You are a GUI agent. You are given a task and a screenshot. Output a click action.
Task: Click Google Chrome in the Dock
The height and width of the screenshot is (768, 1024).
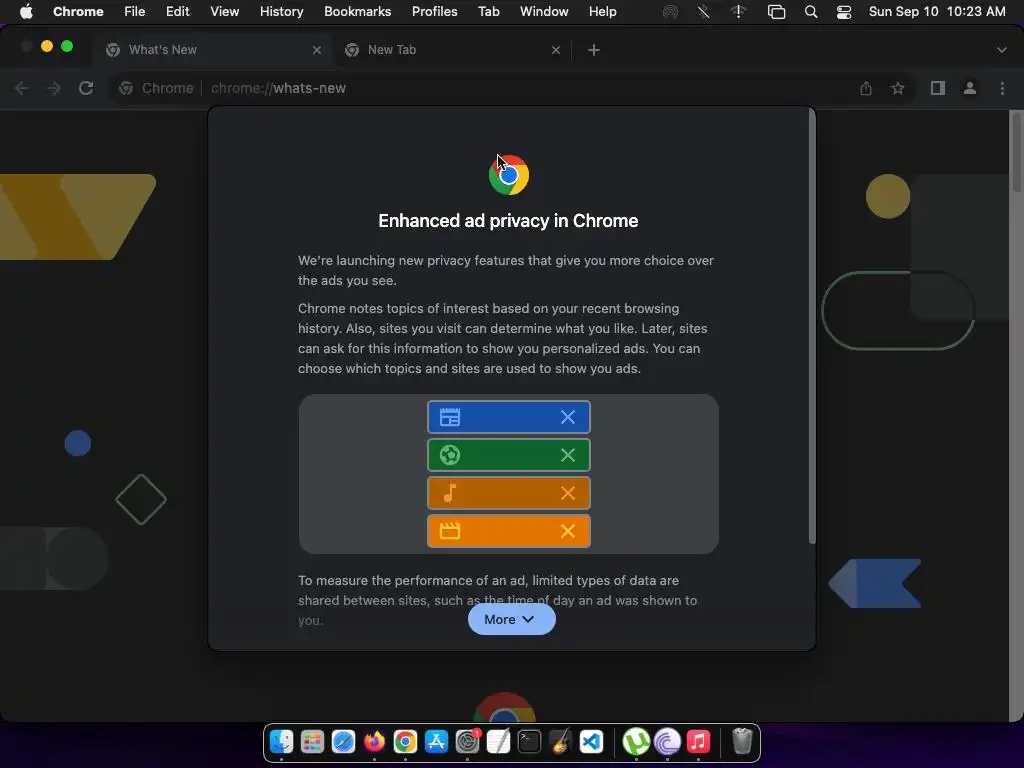[405, 742]
